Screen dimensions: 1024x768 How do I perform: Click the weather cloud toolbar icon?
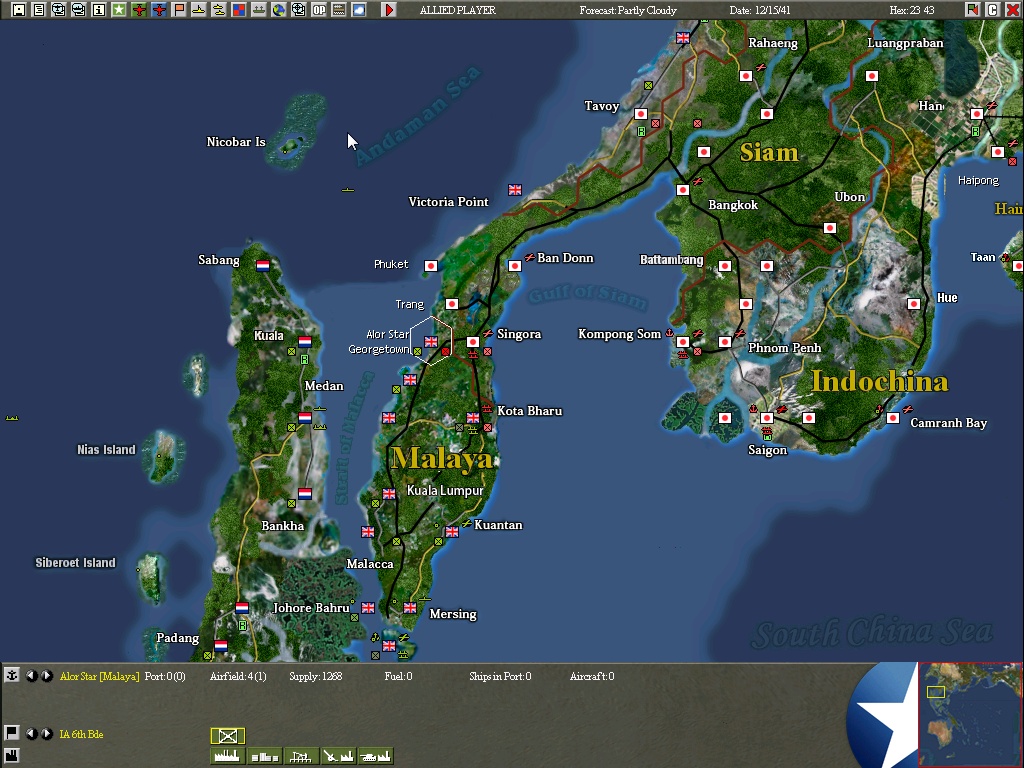tap(359, 10)
